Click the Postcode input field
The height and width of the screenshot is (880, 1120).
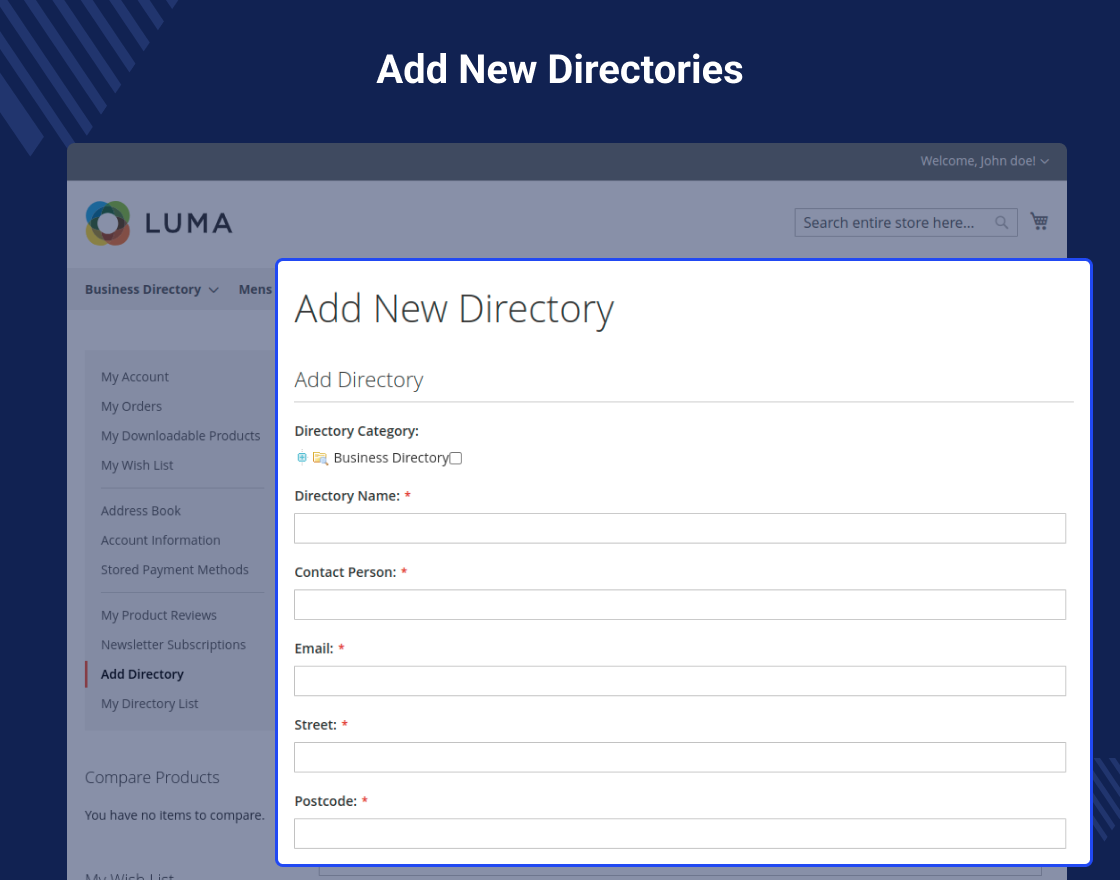(680, 834)
